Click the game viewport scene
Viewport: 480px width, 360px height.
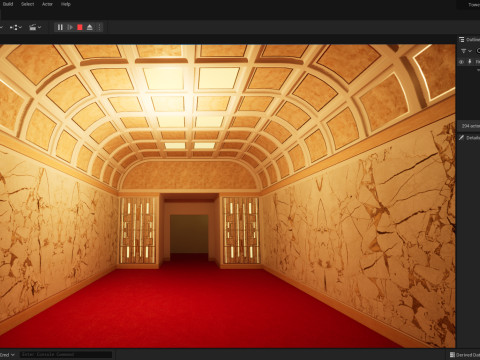pyautogui.click(x=228, y=196)
